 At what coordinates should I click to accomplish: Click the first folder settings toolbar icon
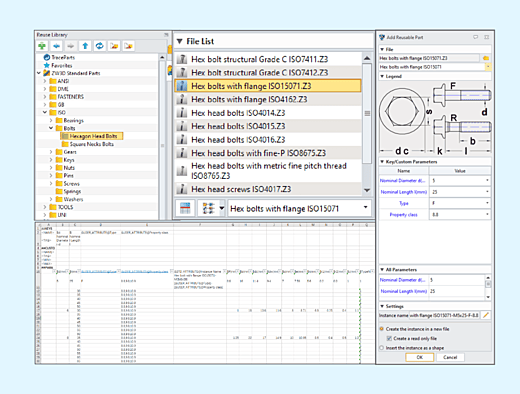[x=114, y=46]
